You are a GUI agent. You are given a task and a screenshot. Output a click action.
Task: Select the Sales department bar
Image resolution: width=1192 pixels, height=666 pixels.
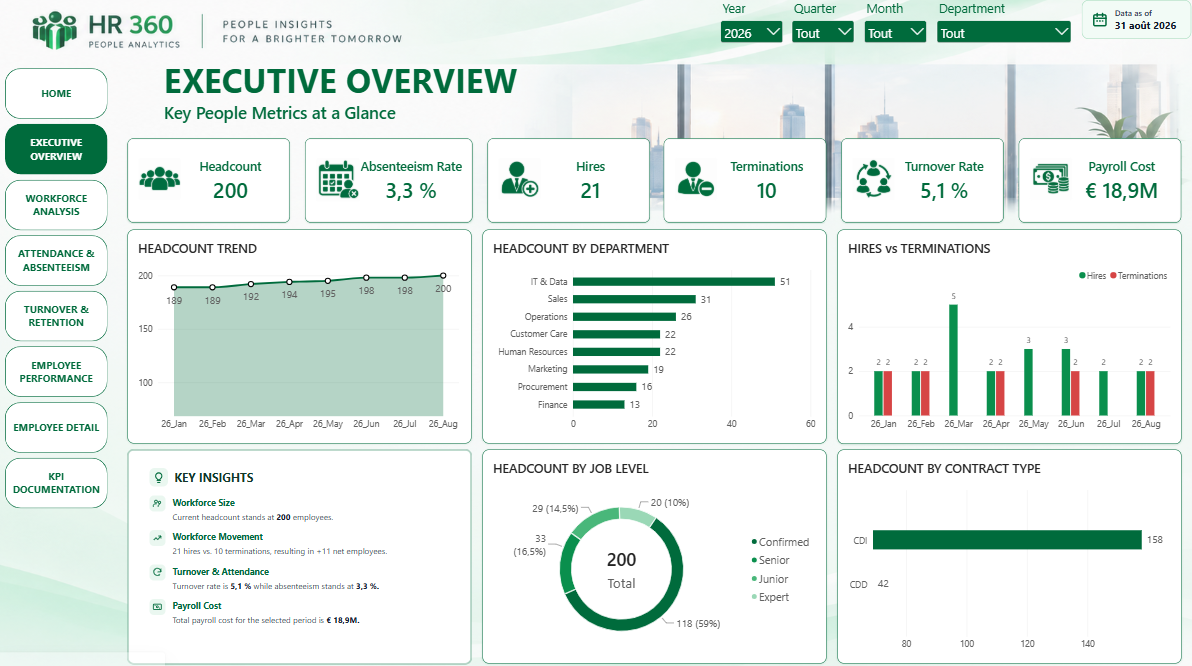coord(634,299)
